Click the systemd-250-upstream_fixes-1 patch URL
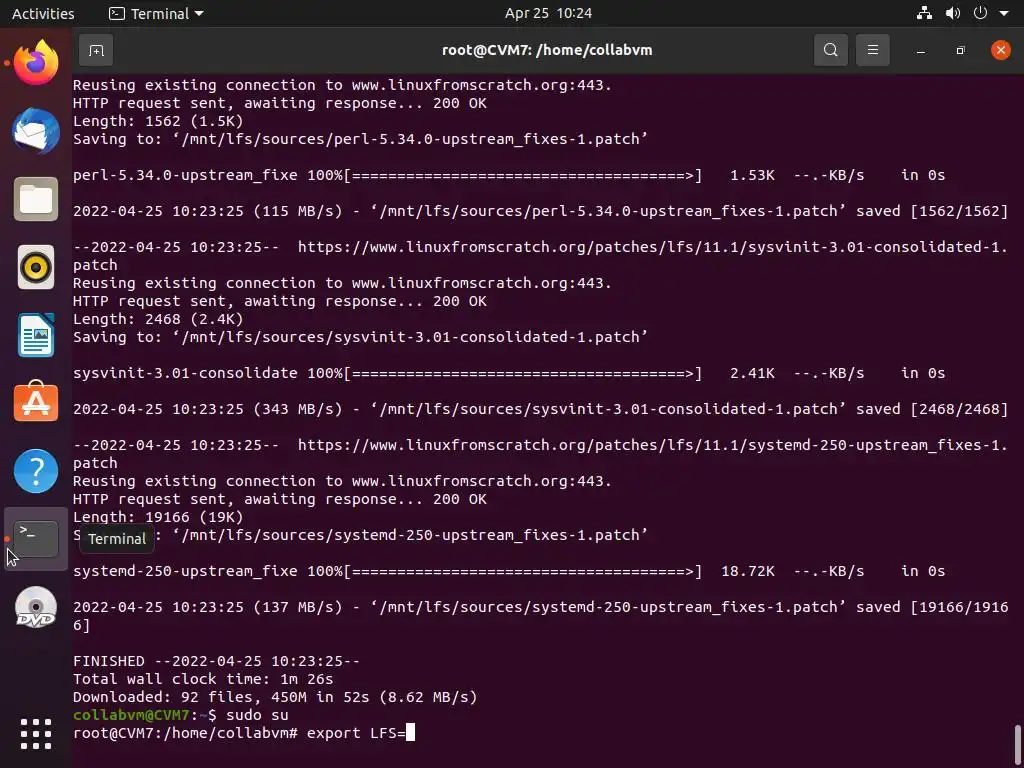1024x768 pixels. (x=540, y=454)
